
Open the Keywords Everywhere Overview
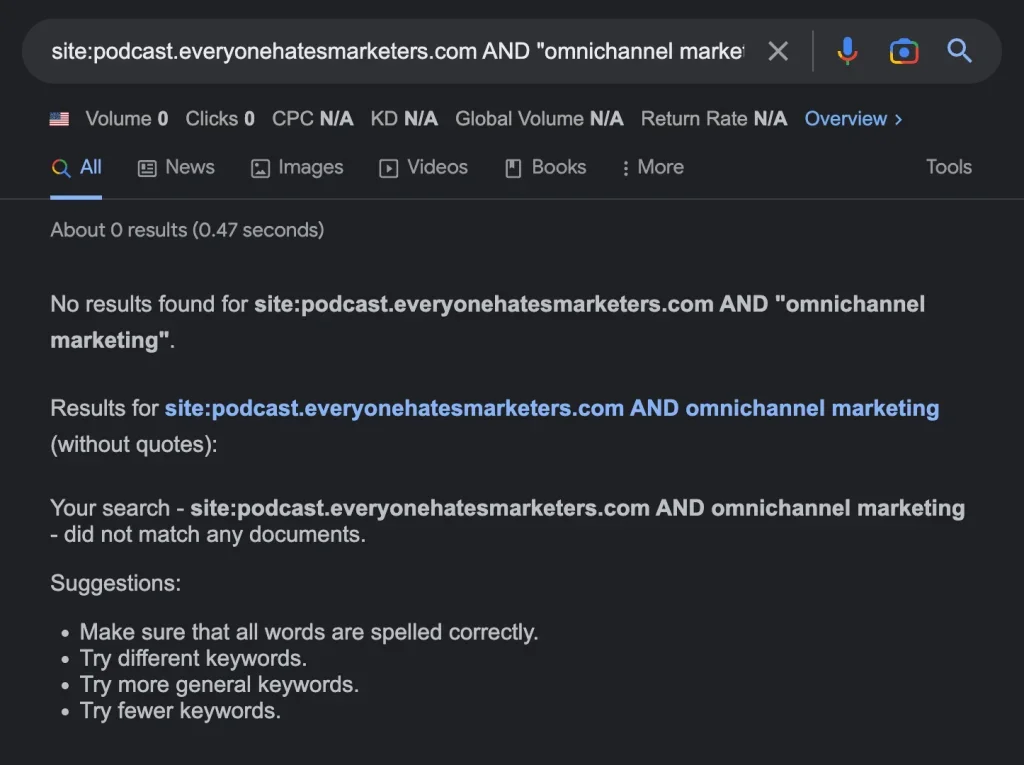pos(846,118)
